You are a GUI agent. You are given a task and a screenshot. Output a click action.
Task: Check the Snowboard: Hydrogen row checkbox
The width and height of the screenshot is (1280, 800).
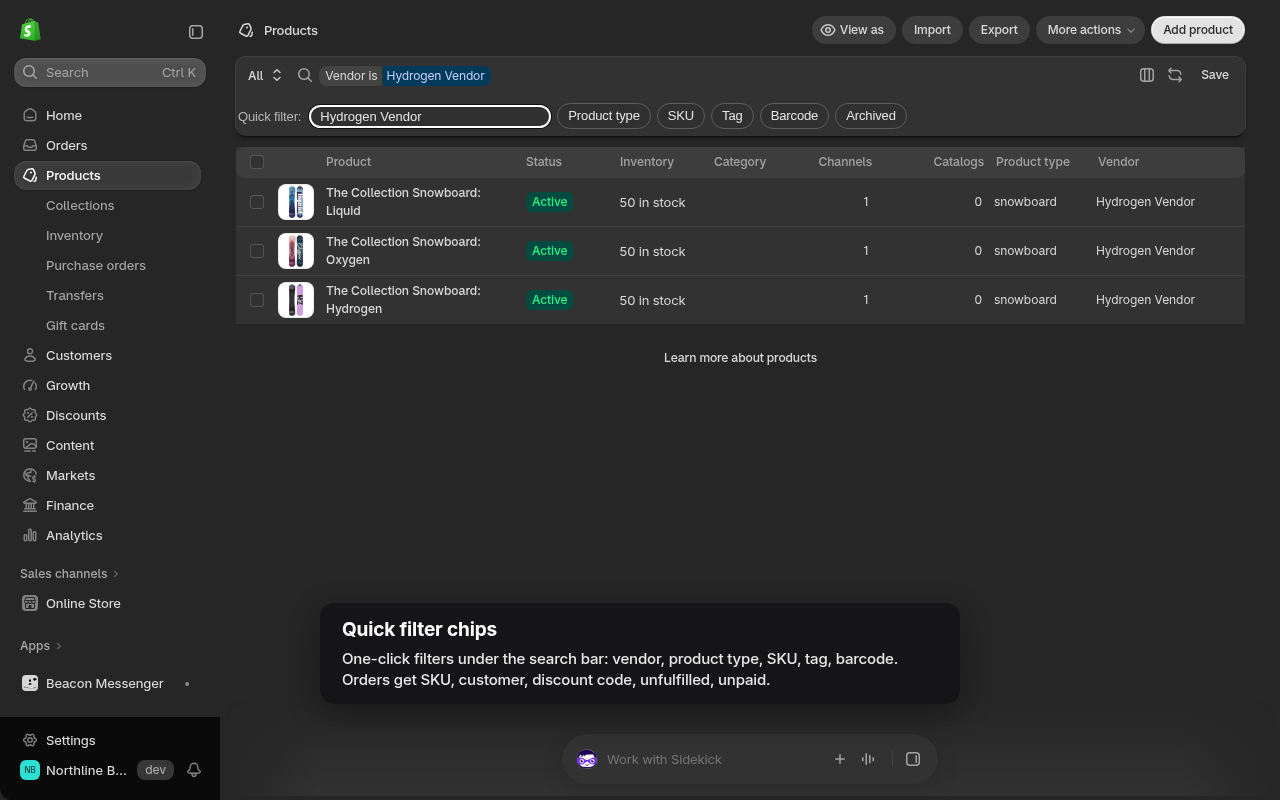pos(257,300)
